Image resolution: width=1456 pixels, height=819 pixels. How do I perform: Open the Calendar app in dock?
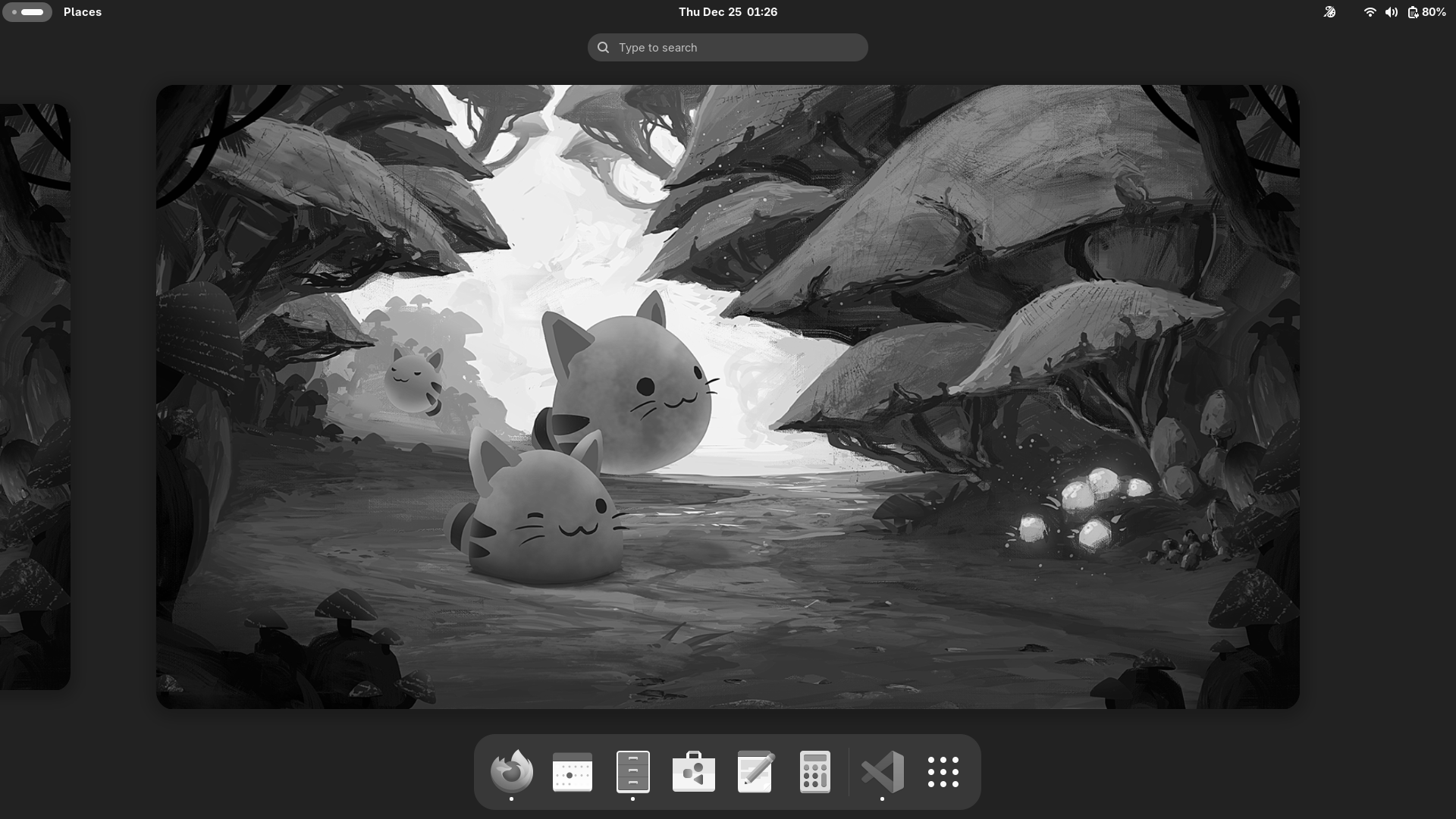573,772
